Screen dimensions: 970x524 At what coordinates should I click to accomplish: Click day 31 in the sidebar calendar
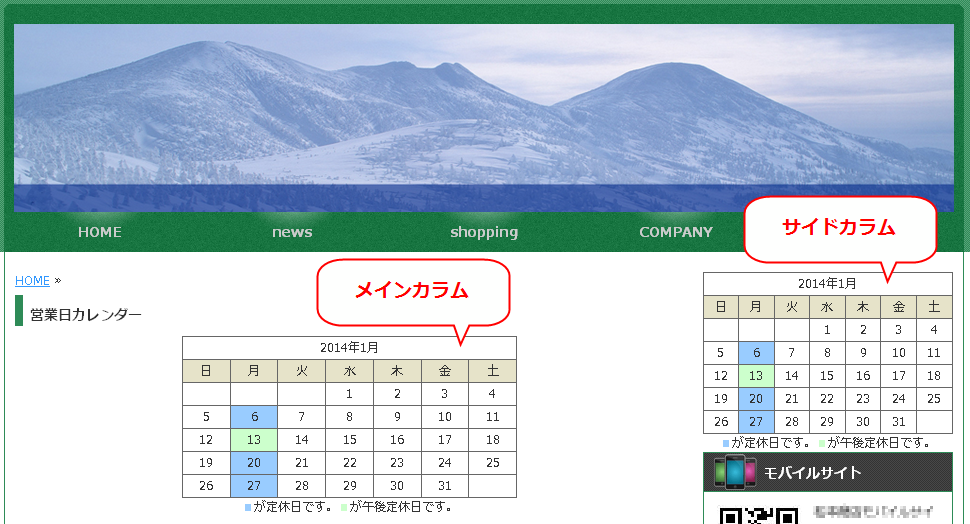[898, 421]
